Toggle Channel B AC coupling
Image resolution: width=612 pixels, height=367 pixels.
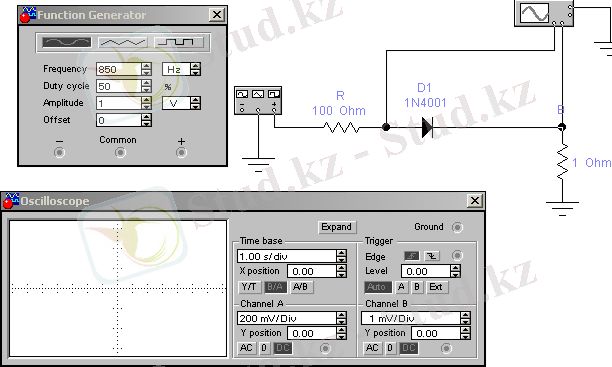(x=372, y=348)
